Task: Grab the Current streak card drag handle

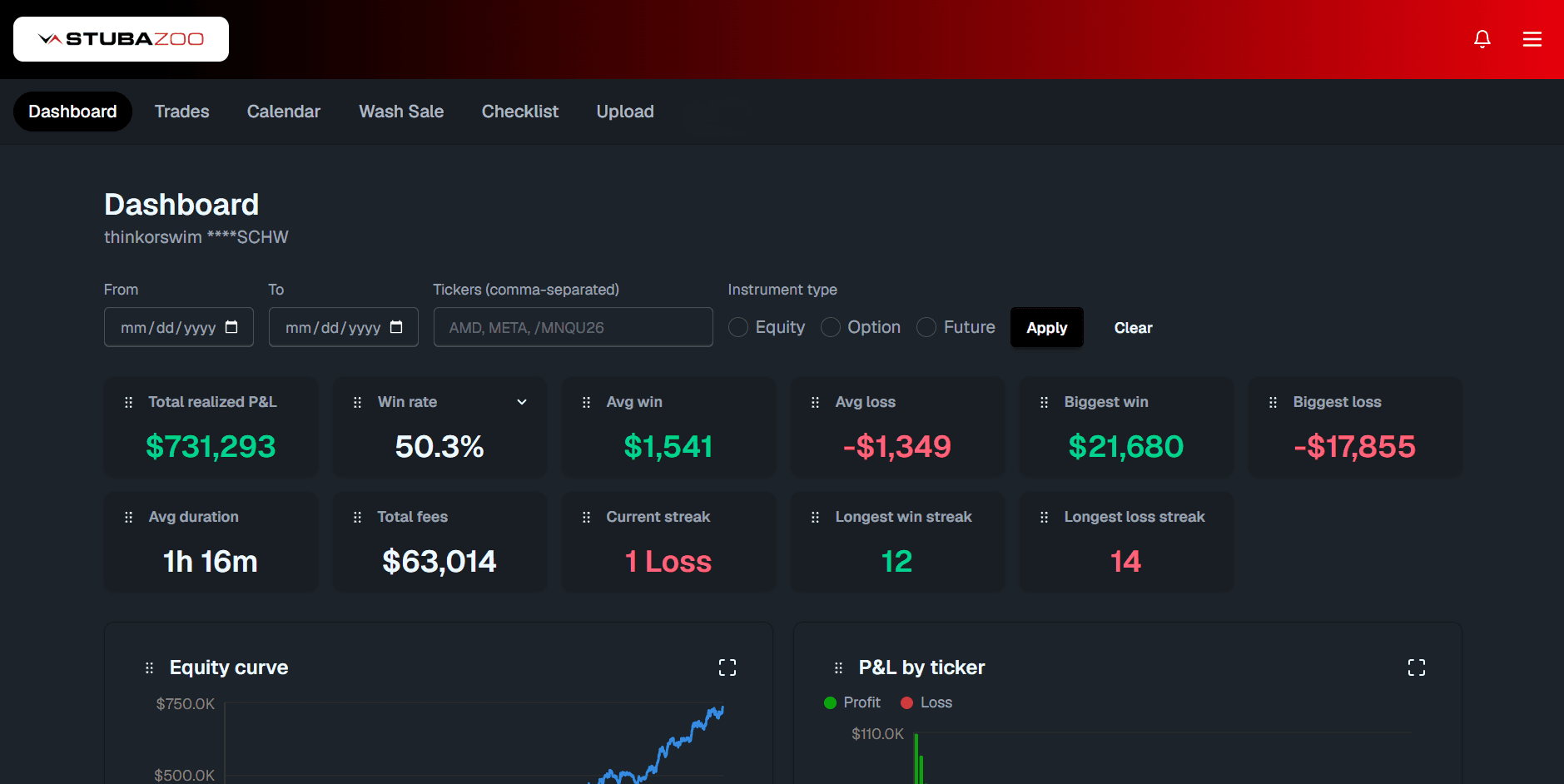Action: click(586, 517)
